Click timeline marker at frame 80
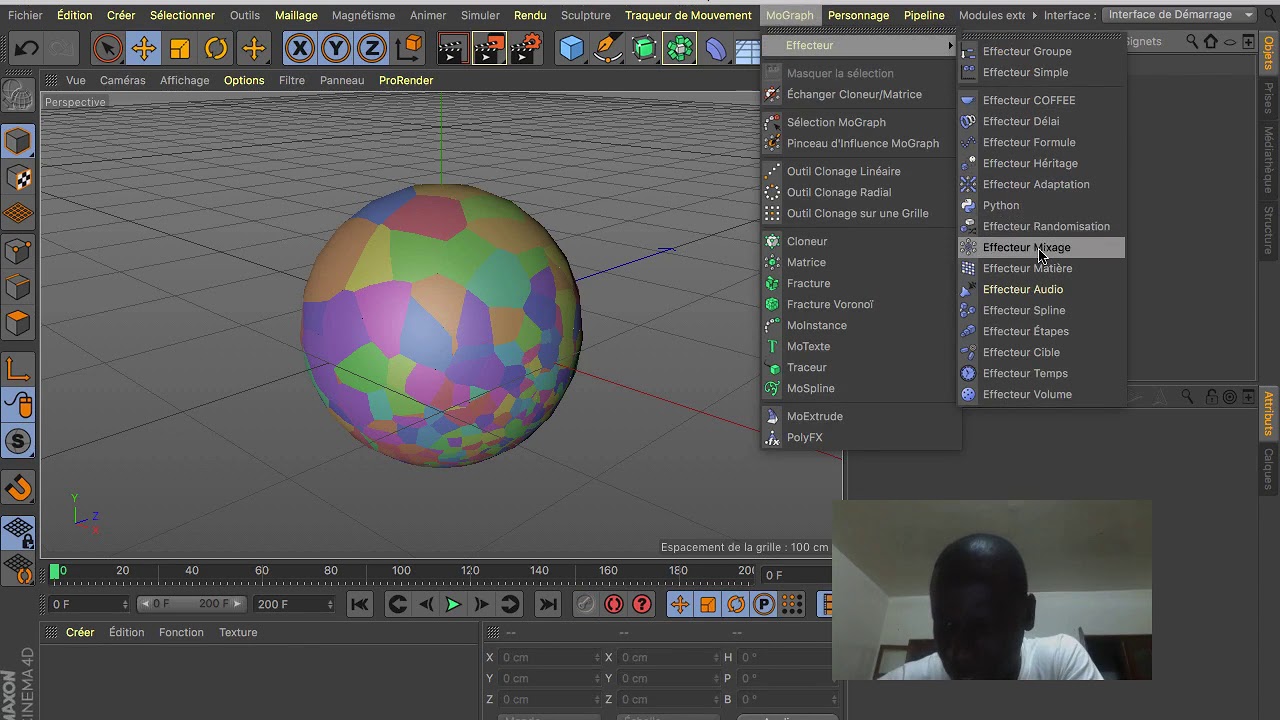This screenshot has width=1280, height=720. click(331, 571)
